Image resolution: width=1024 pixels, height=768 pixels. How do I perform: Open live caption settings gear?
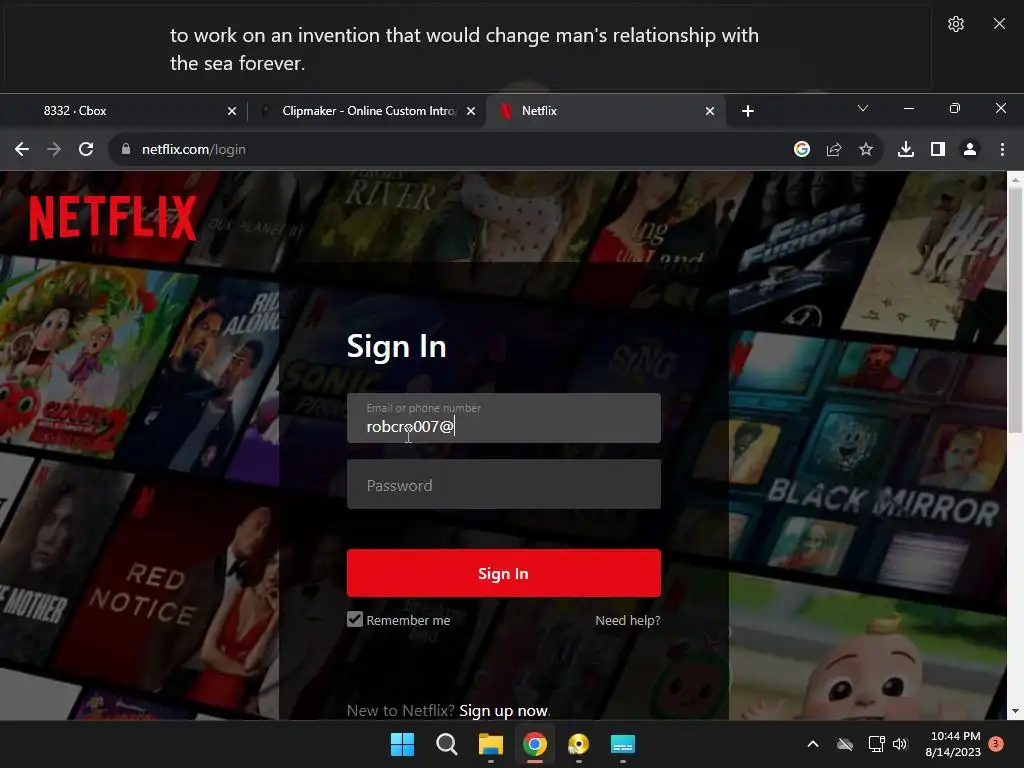[955, 24]
